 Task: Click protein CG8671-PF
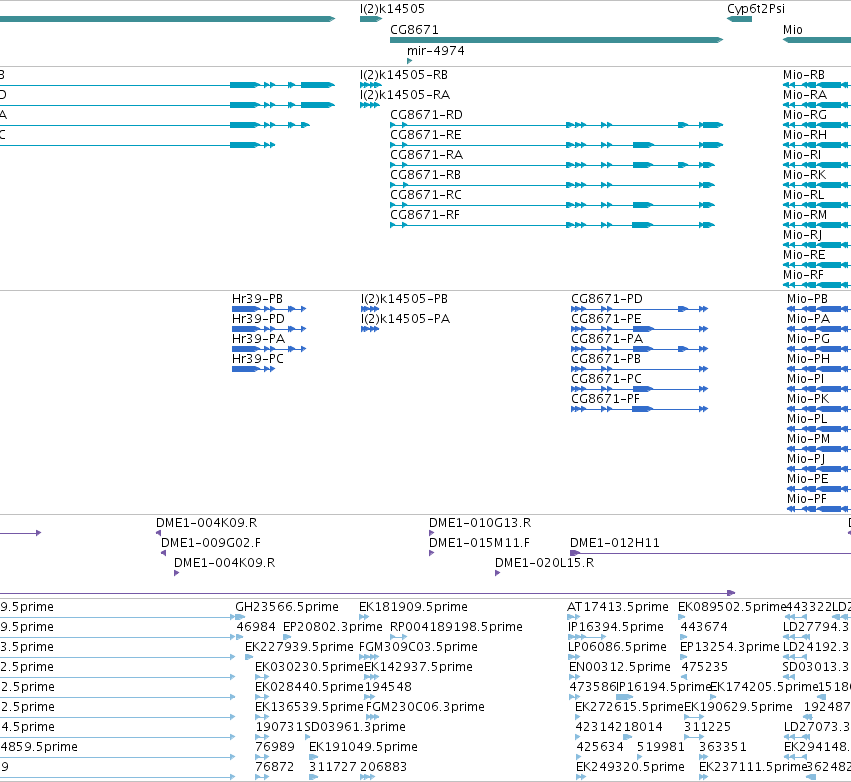pos(605,399)
